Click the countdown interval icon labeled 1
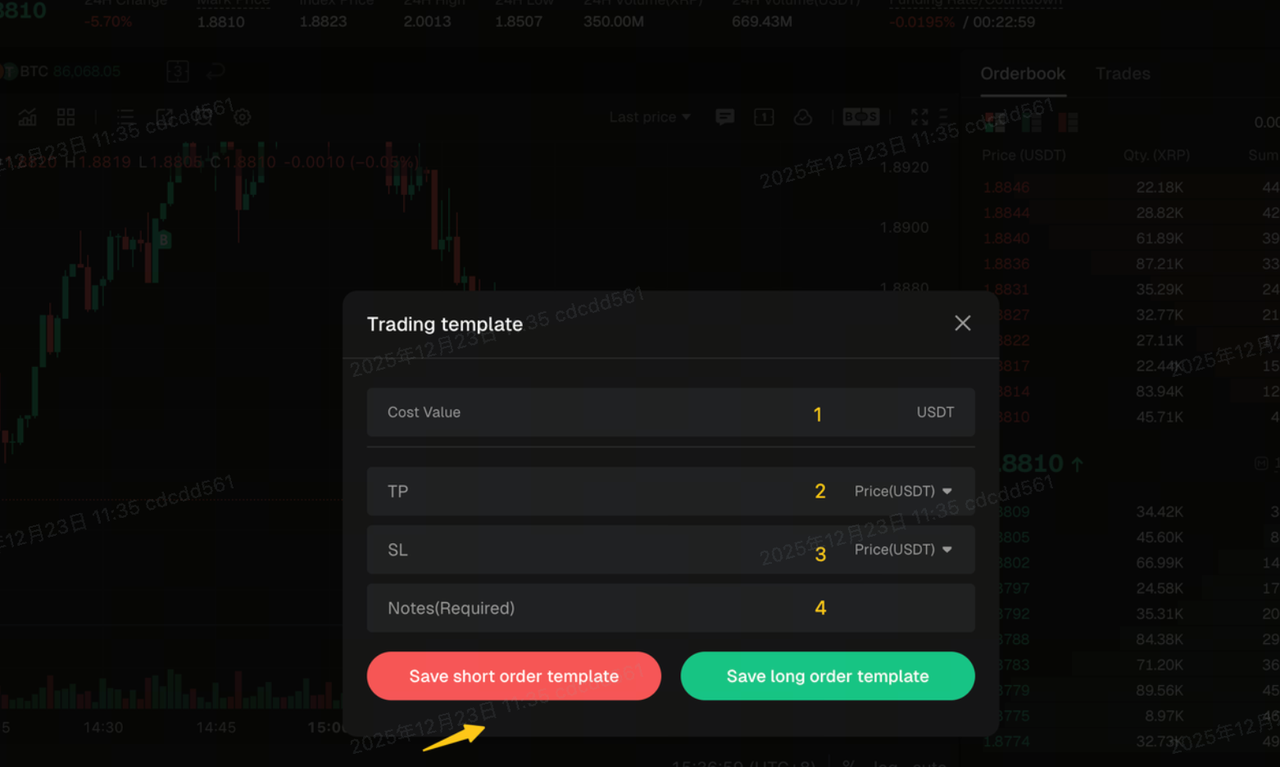The image size is (1280, 767). pyautogui.click(x=763, y=117)
